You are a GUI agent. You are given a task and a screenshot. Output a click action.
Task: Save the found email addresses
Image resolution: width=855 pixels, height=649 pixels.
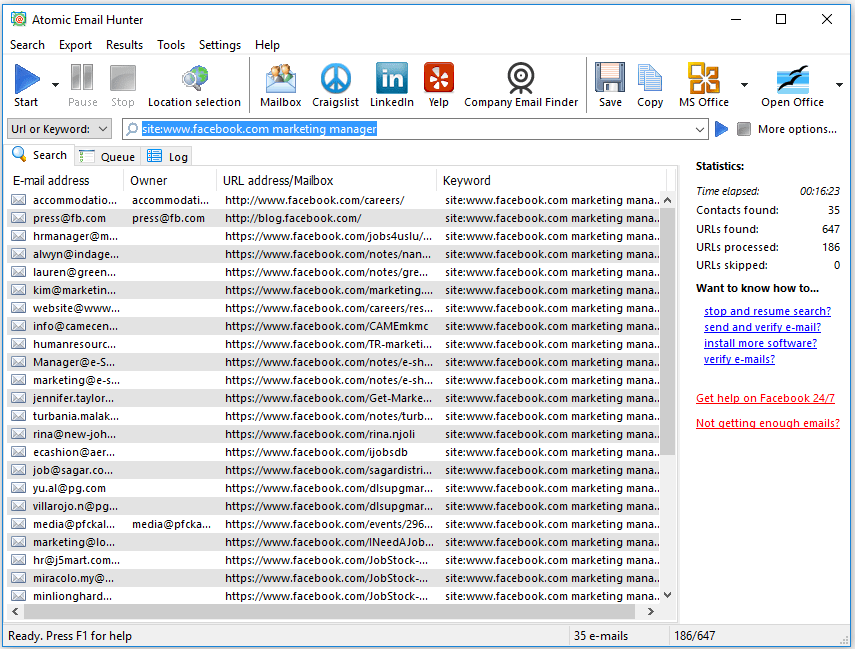click(610, 78)
